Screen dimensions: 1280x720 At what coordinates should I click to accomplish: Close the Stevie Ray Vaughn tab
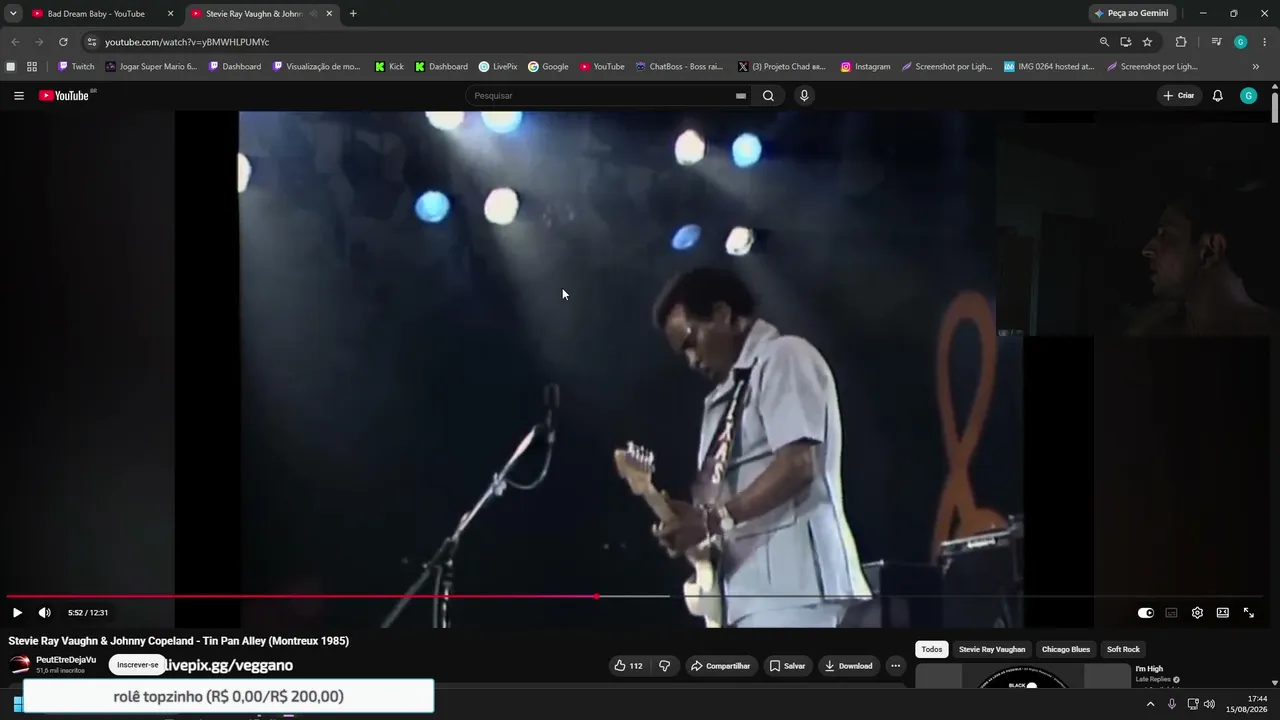click(329, 14)
